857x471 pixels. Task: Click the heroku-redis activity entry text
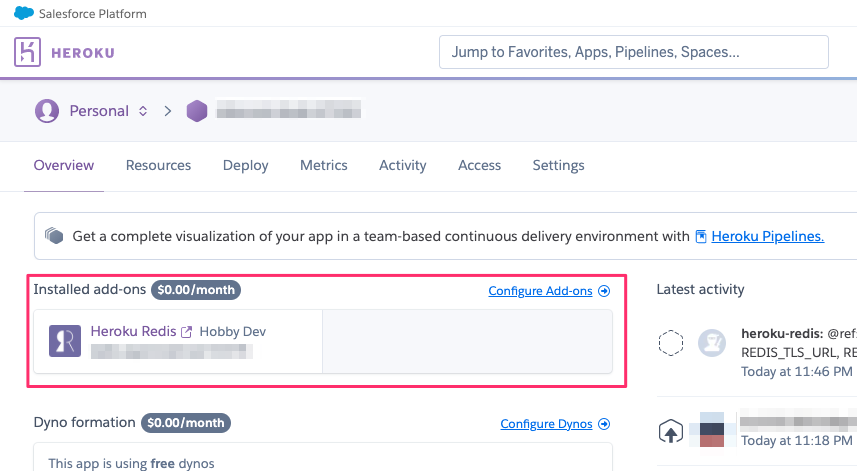tap(799, 343)
